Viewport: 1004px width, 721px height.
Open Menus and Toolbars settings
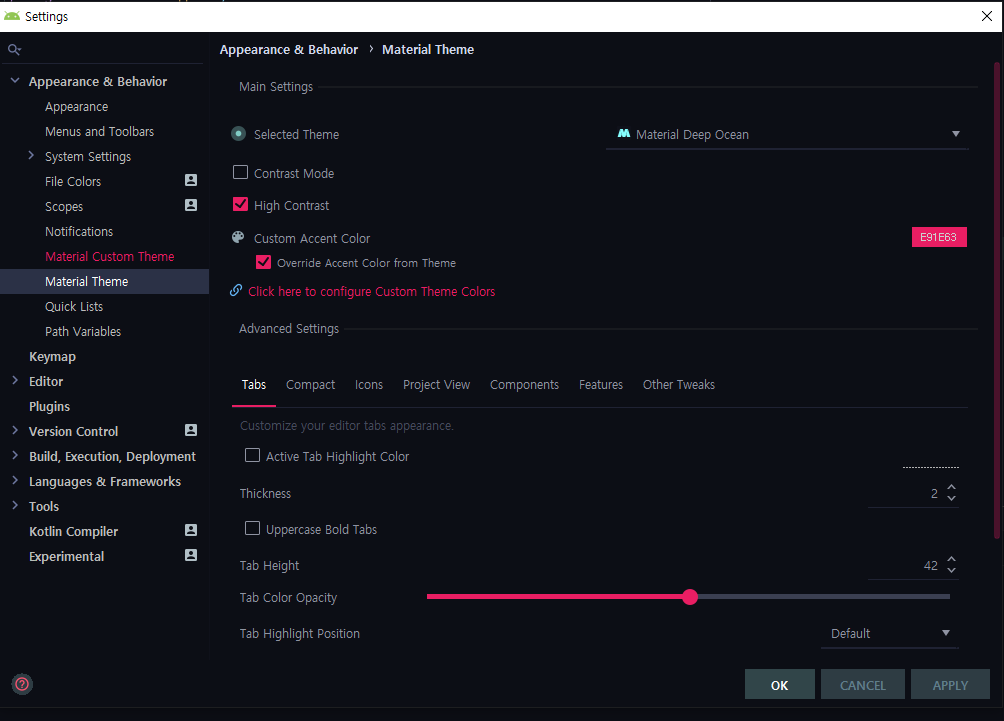point(99,131)
